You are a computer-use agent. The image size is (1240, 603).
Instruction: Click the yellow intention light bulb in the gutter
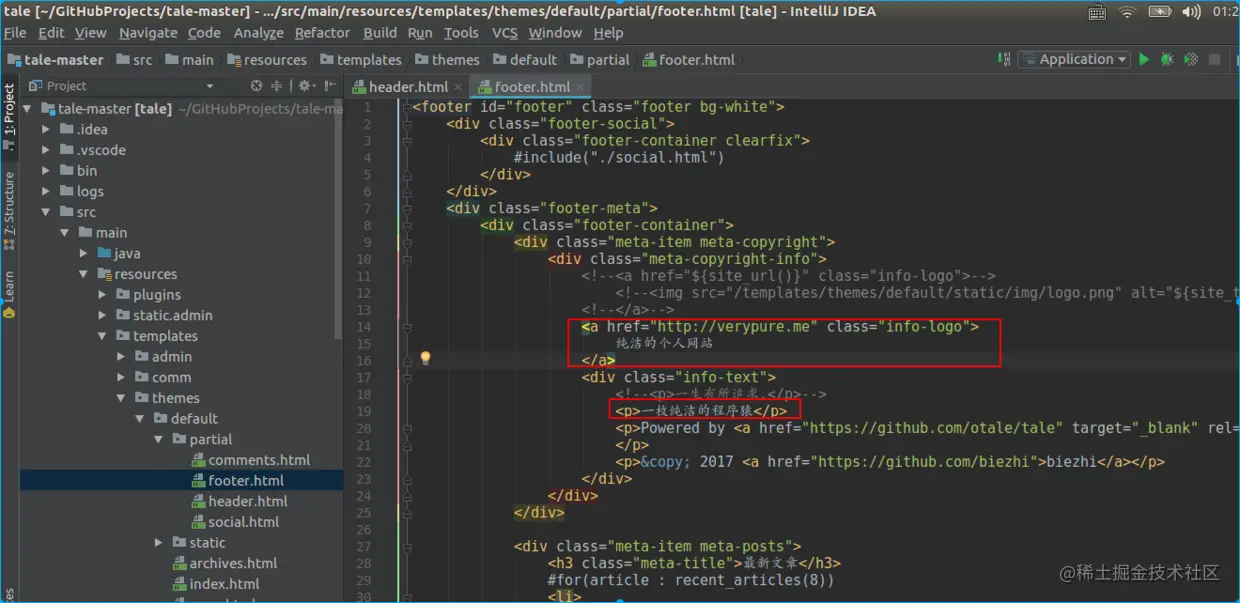tap(425, 358)
